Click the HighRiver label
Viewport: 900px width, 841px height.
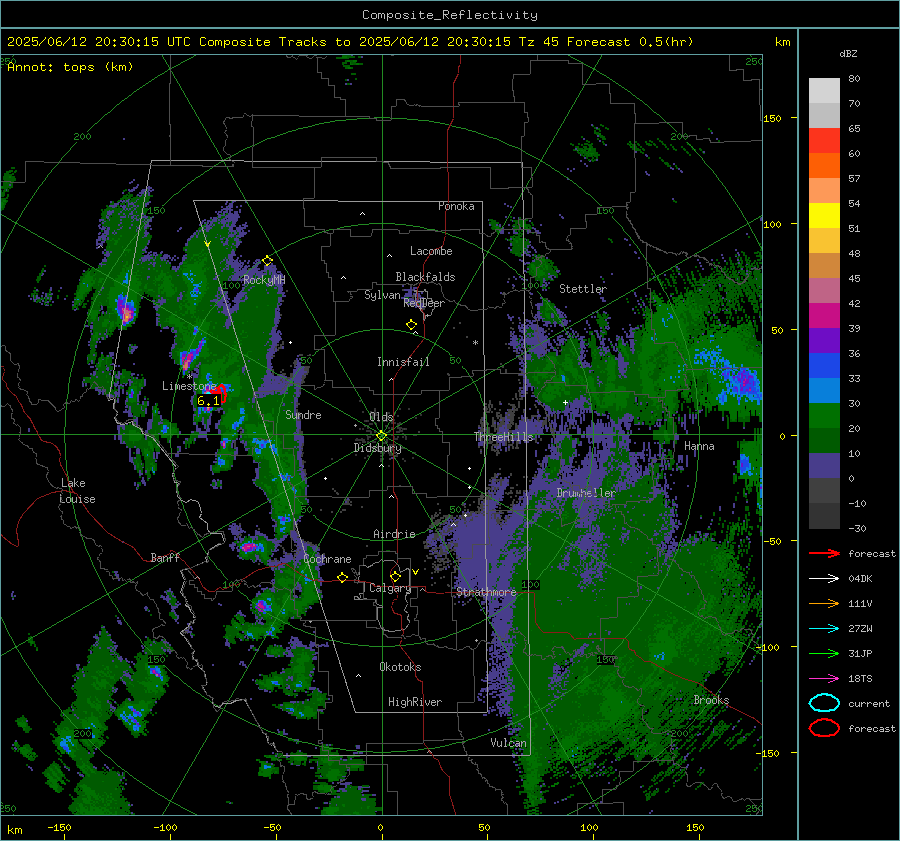(415, 702)
